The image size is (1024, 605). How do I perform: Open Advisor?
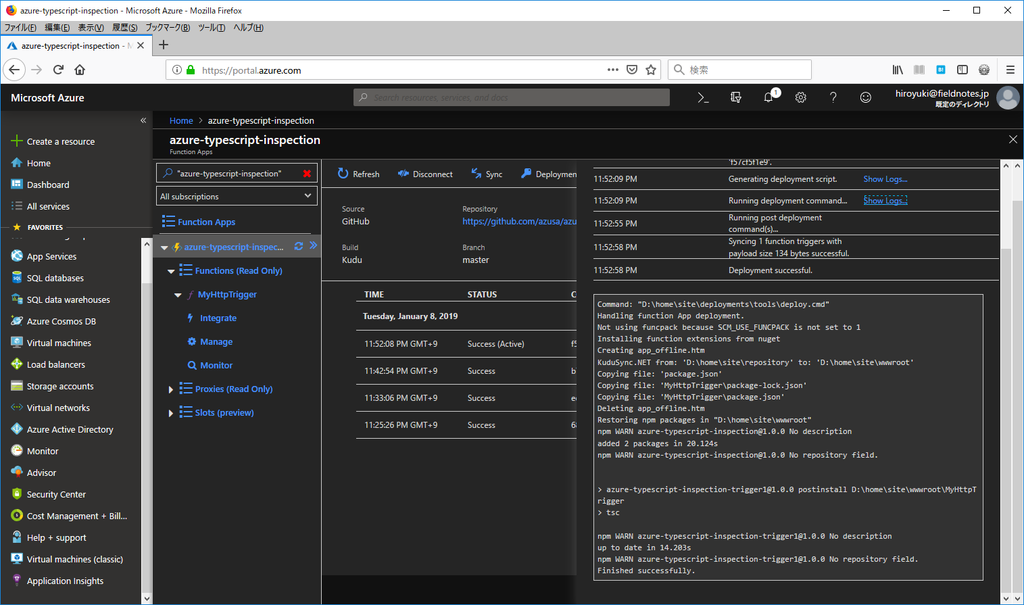pos(33,472)
